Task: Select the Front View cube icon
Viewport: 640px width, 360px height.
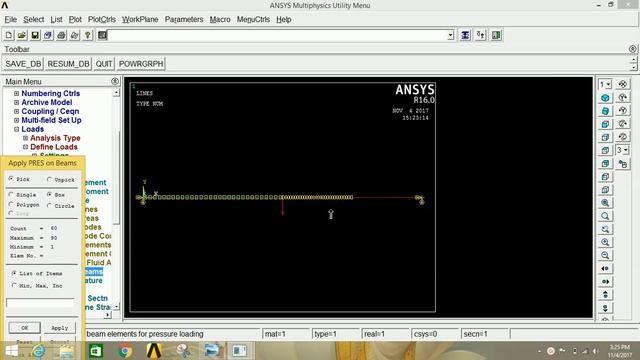Action: [x=605, y=124]
